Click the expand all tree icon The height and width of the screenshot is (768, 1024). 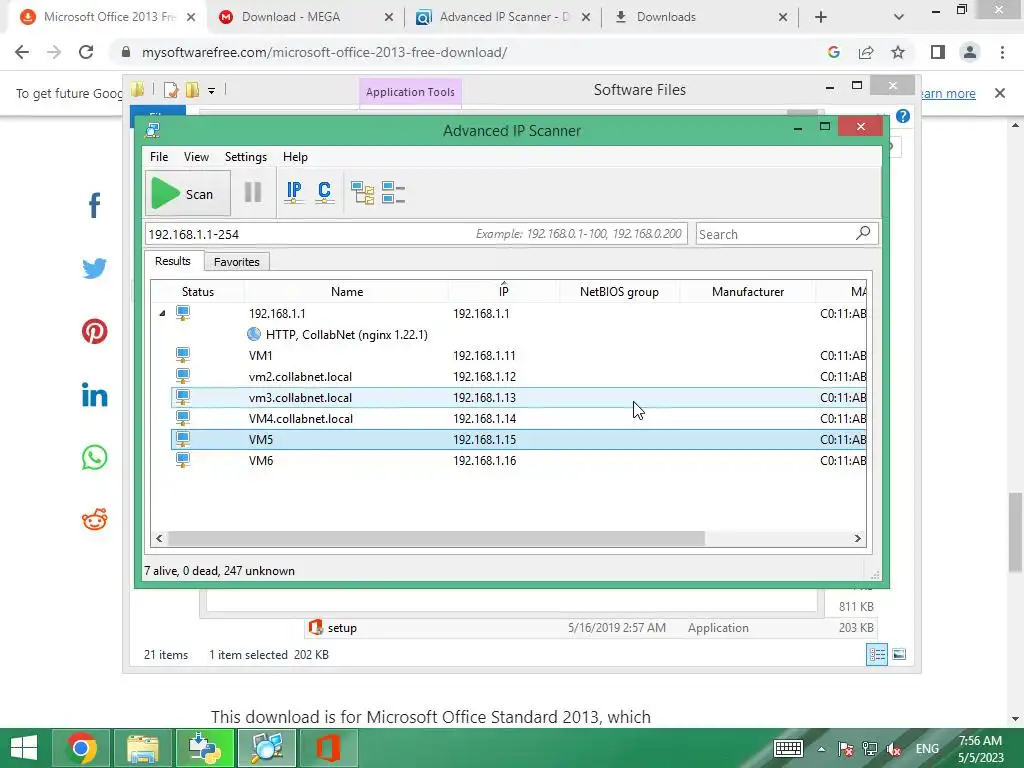point(362,193)
